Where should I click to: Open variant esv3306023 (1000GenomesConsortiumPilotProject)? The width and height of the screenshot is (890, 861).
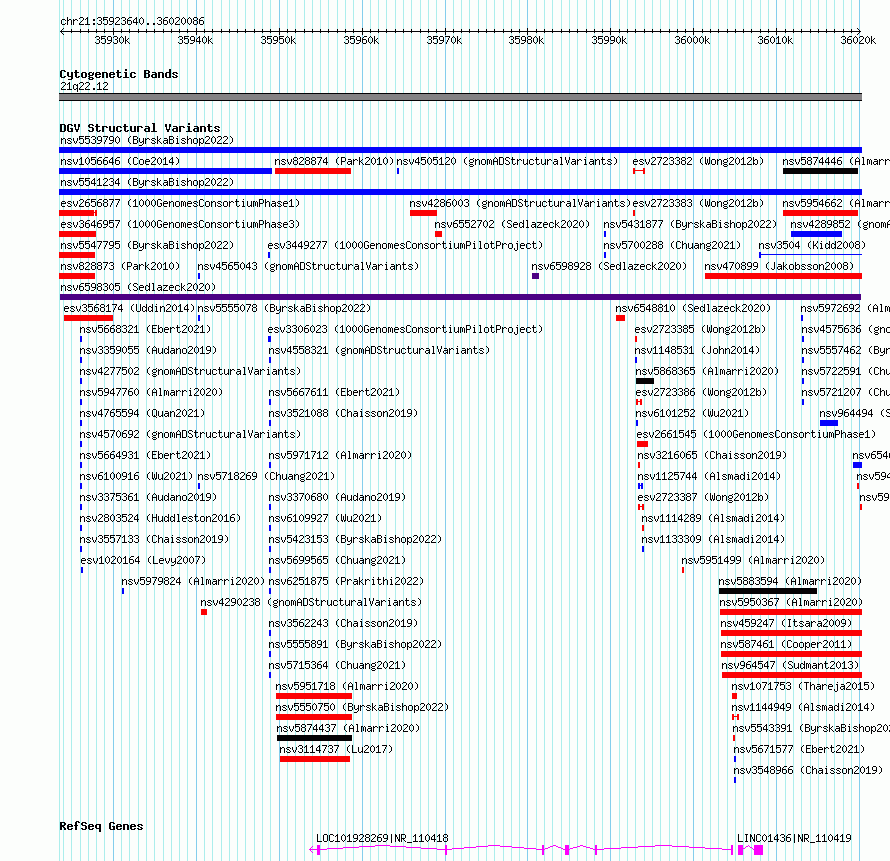405,329
